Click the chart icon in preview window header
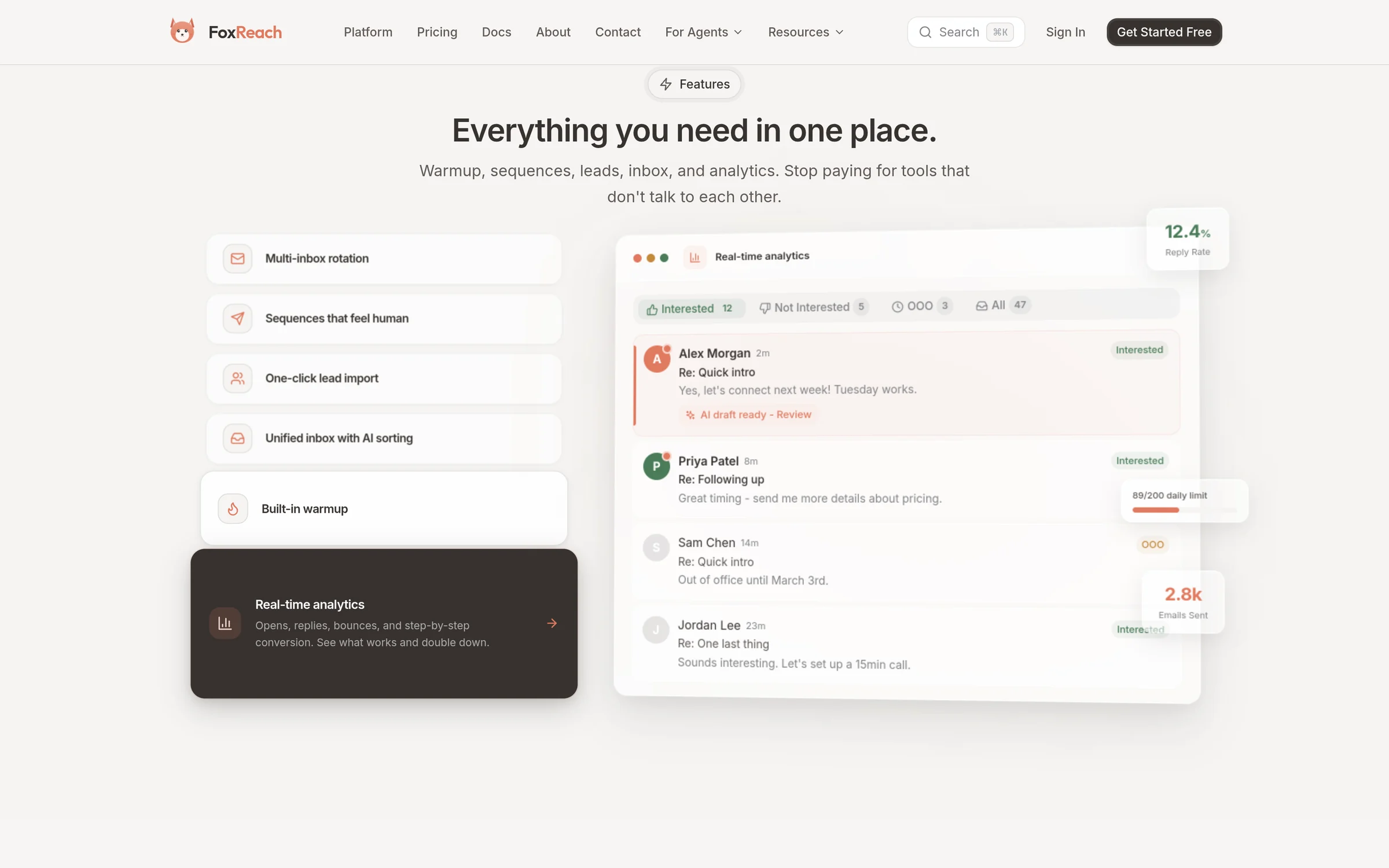This screenshot has height=868, width=1389. tap(695, 258)
